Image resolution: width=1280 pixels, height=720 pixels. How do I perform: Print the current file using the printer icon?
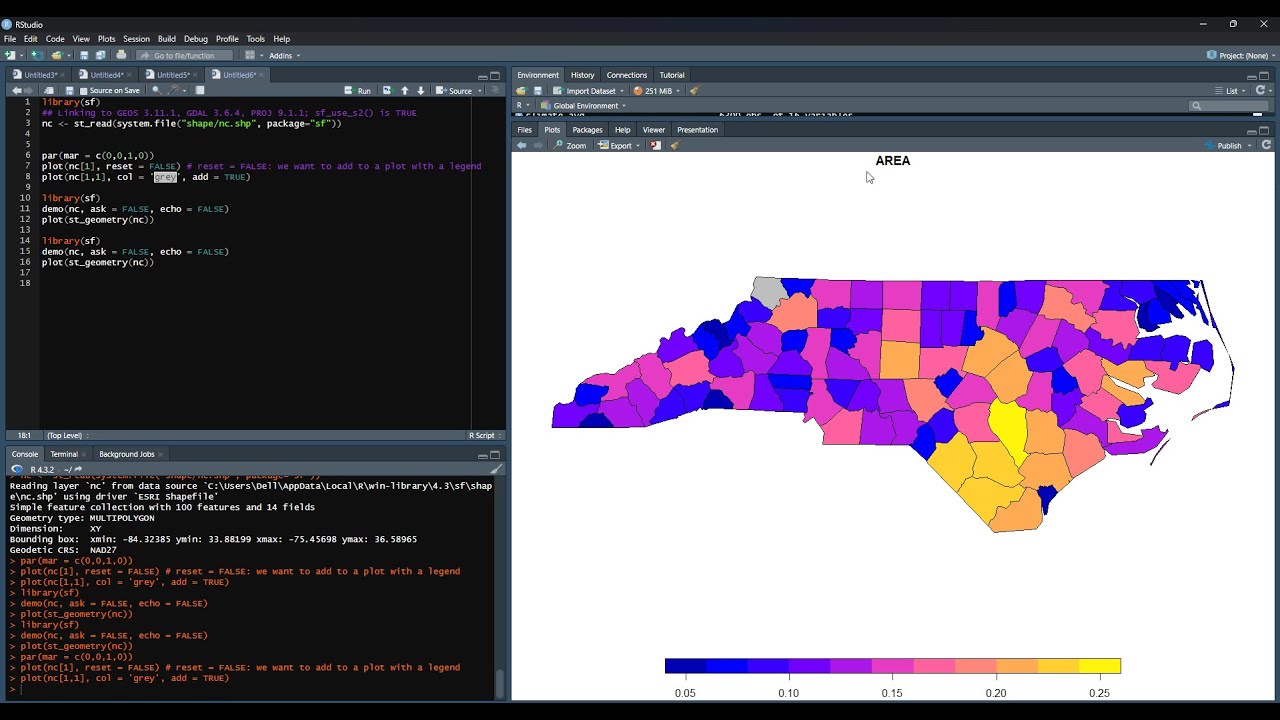[x=121, y=55]
